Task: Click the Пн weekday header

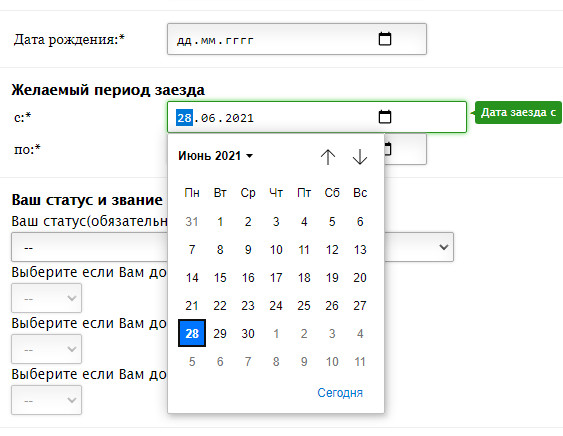Action: [192, 193]
